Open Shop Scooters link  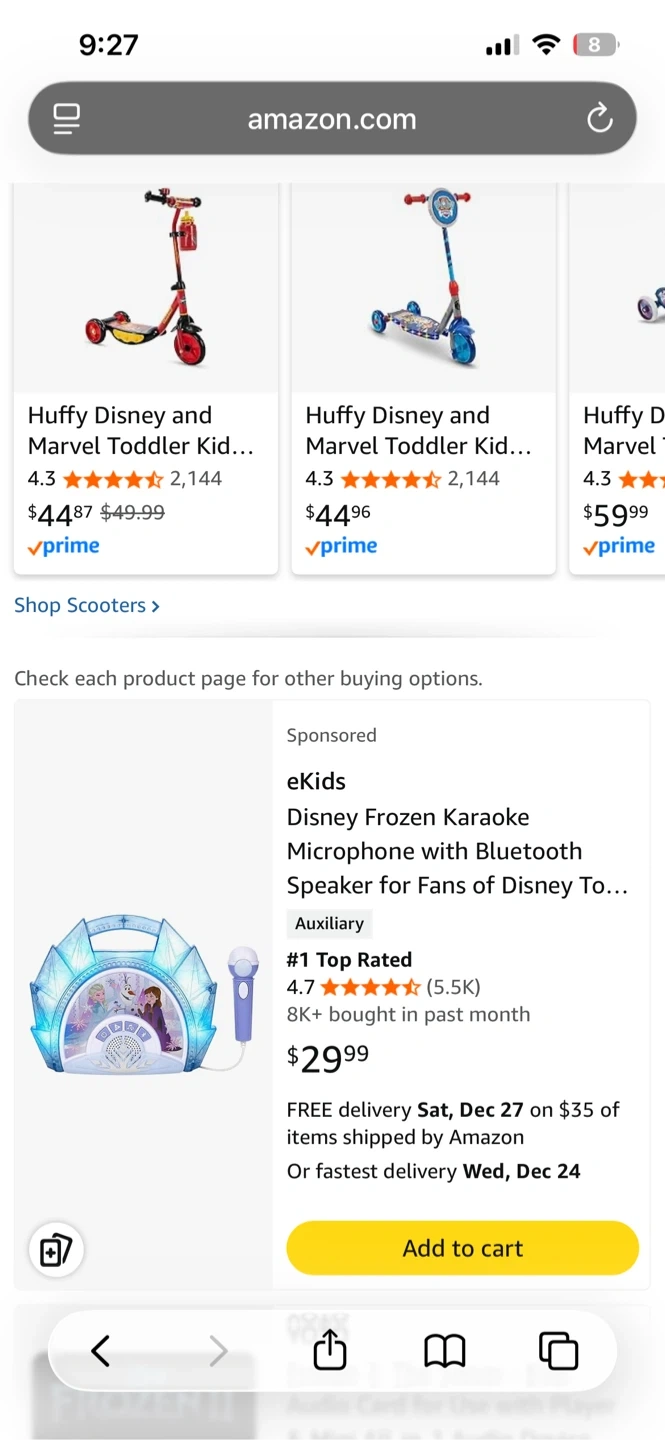coord(86,605)
